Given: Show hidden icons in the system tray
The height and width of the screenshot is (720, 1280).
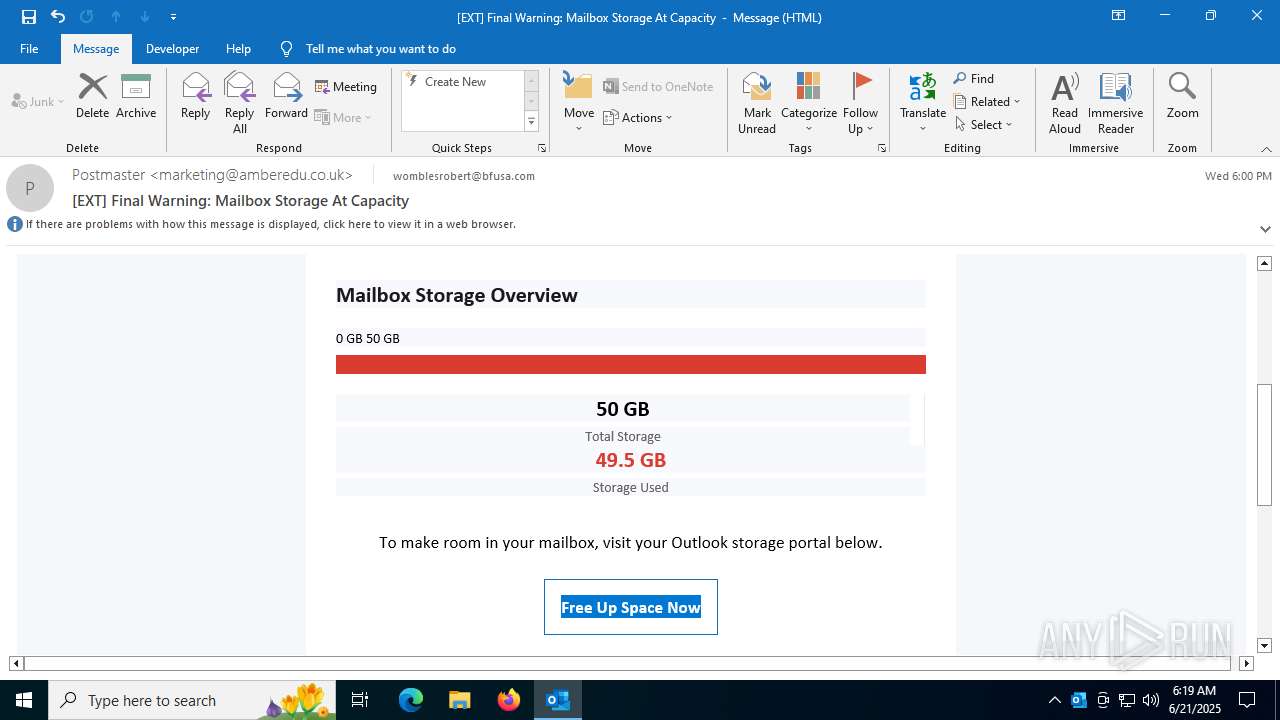Looking at the screenshot, I should [1055, 700].
